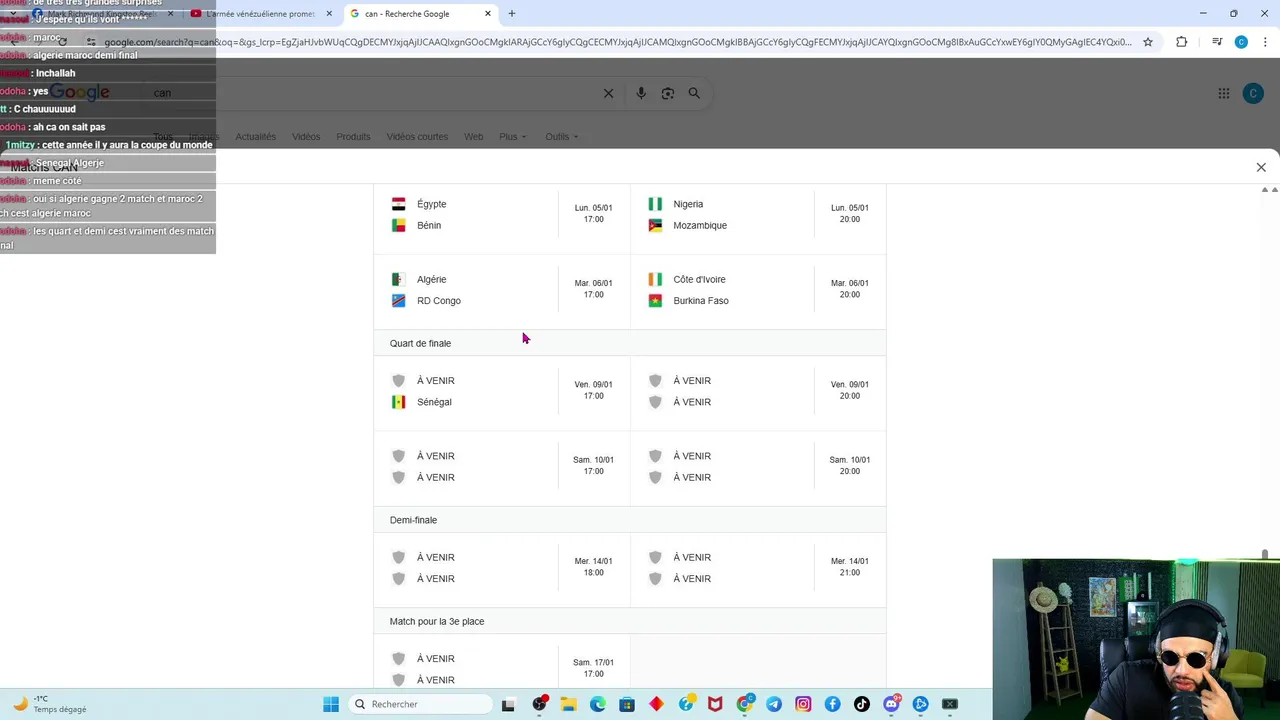Open the Sam. 10/01 20:00 quarter-final
Viewport: 1280px width, 720px height.
(758, 467)
